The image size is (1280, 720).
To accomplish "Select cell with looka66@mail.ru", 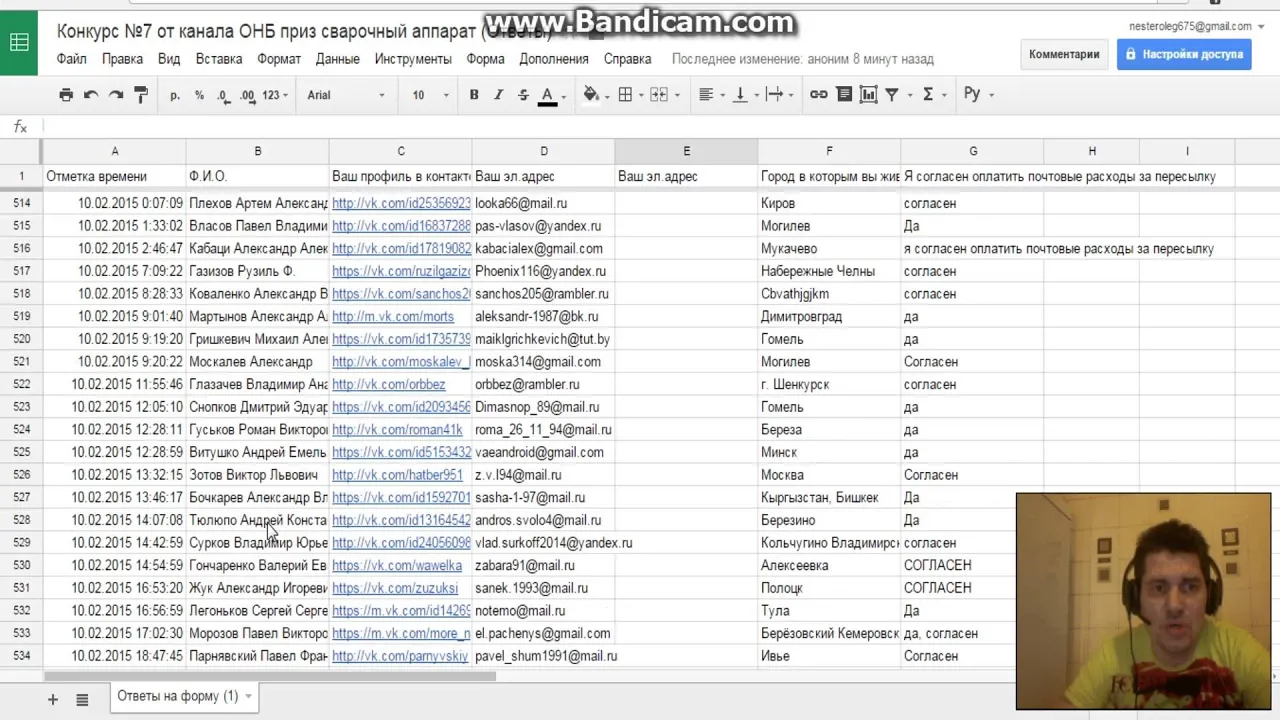I will [543, 203].
